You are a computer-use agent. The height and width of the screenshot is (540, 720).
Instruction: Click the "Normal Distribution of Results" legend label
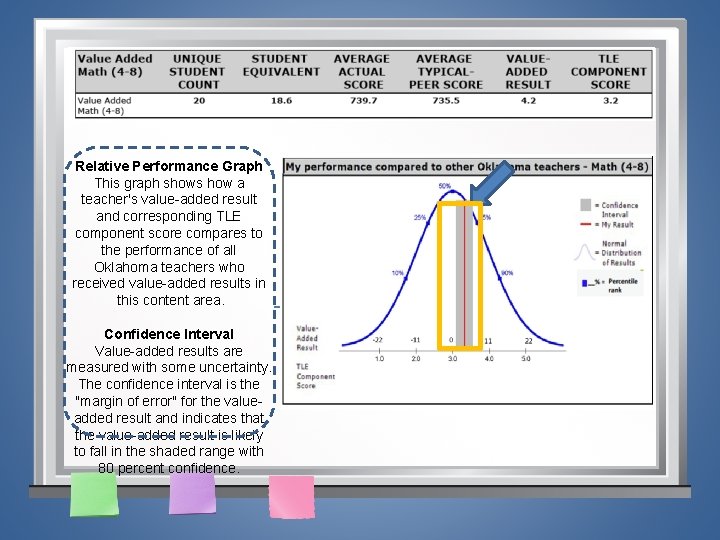pos(621,253)
